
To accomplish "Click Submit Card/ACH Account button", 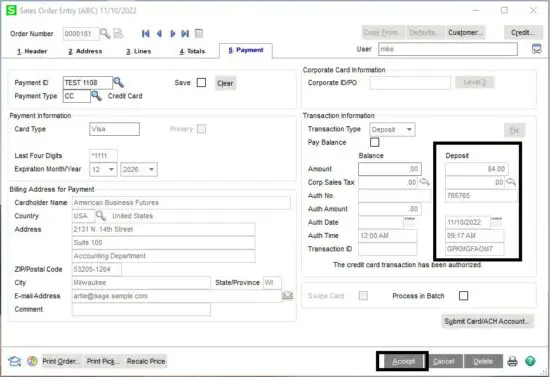I will pyautogui.click(x=488, y=321).
